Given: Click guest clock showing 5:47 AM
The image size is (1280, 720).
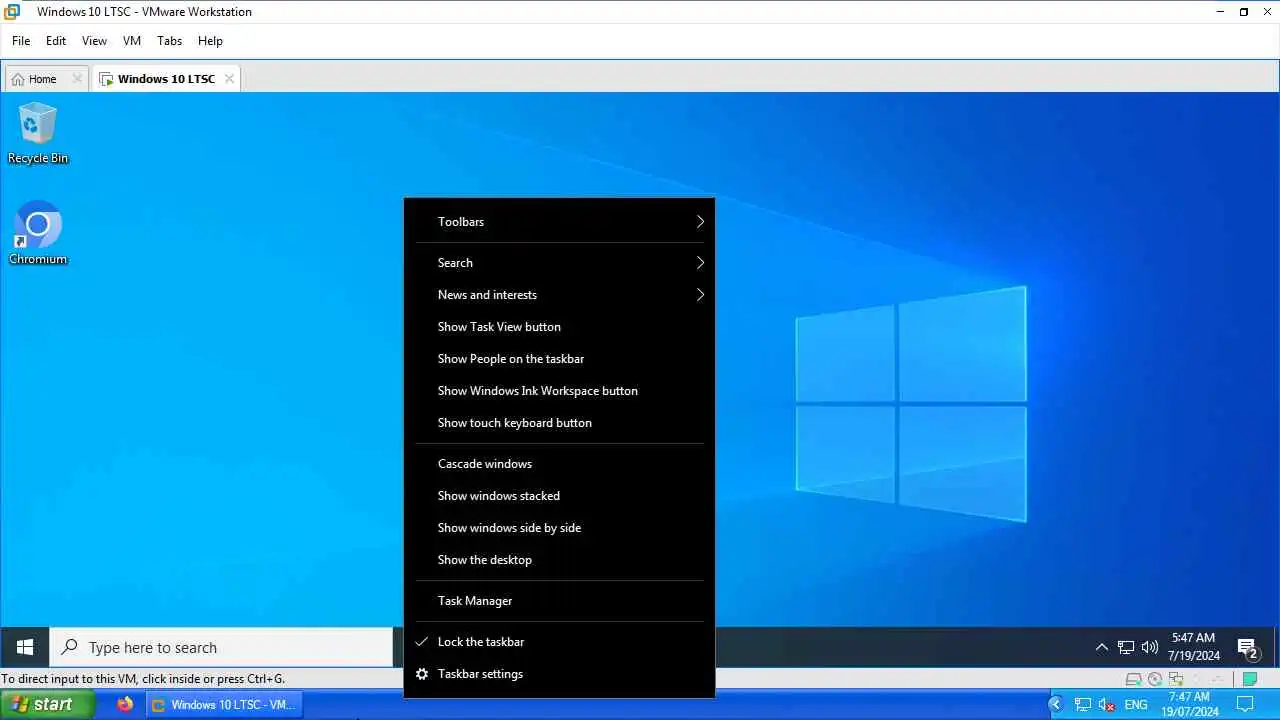Looking at the screenshot, I should (1193, 647).
